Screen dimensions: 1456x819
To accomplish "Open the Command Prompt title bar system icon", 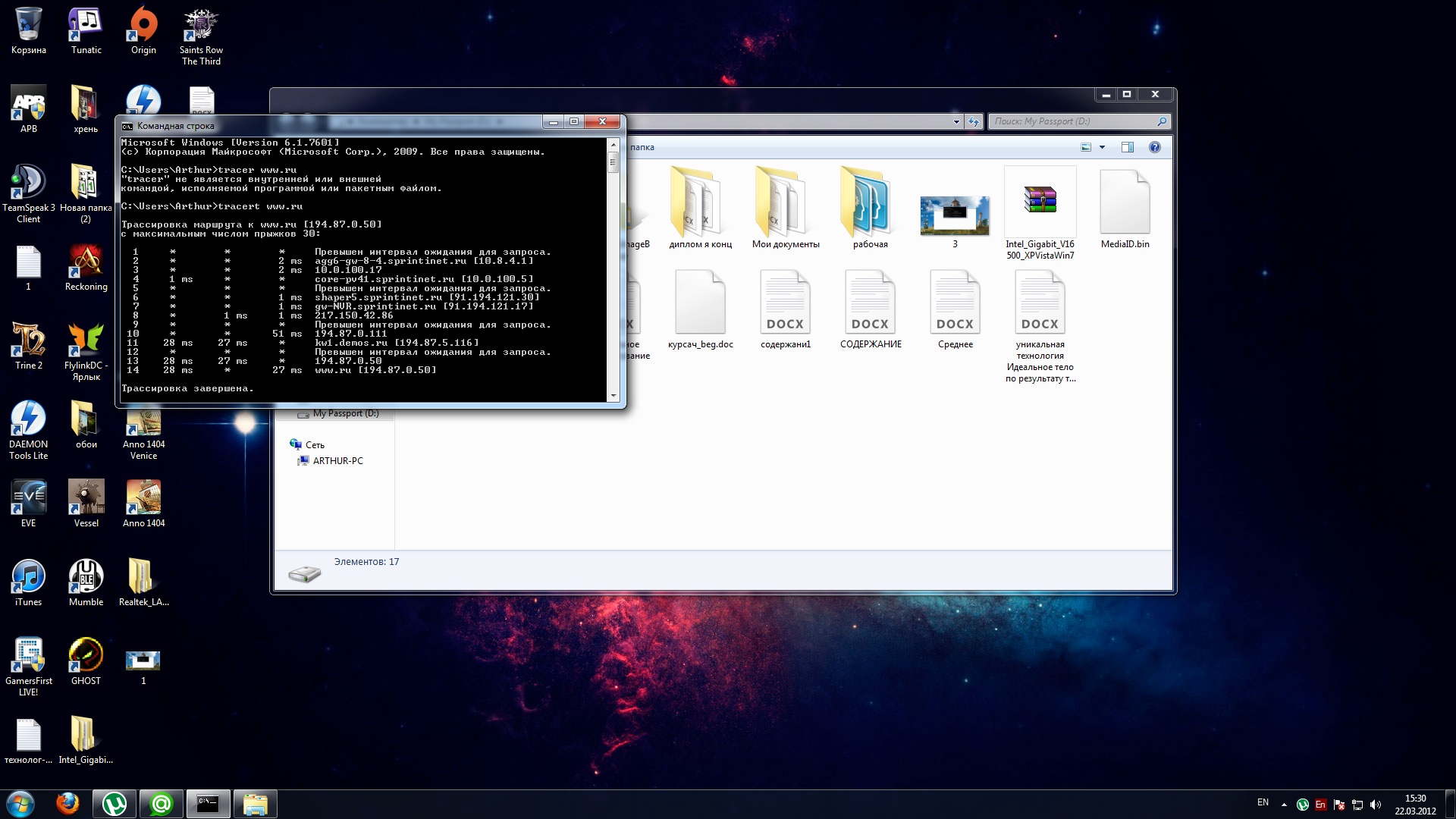I will tap(127, 126).
